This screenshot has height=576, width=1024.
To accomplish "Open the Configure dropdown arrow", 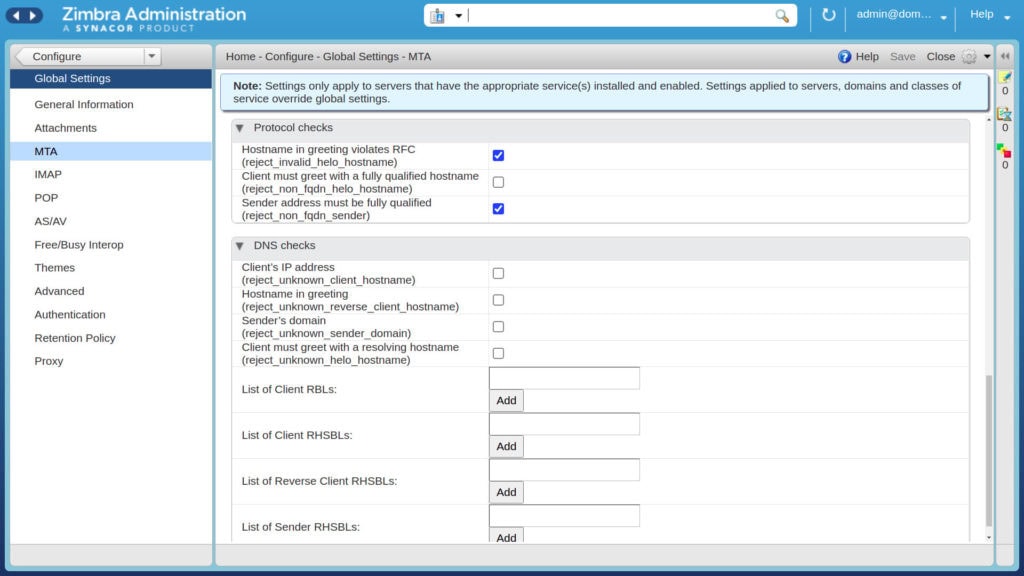I will (x=152, y=56).
